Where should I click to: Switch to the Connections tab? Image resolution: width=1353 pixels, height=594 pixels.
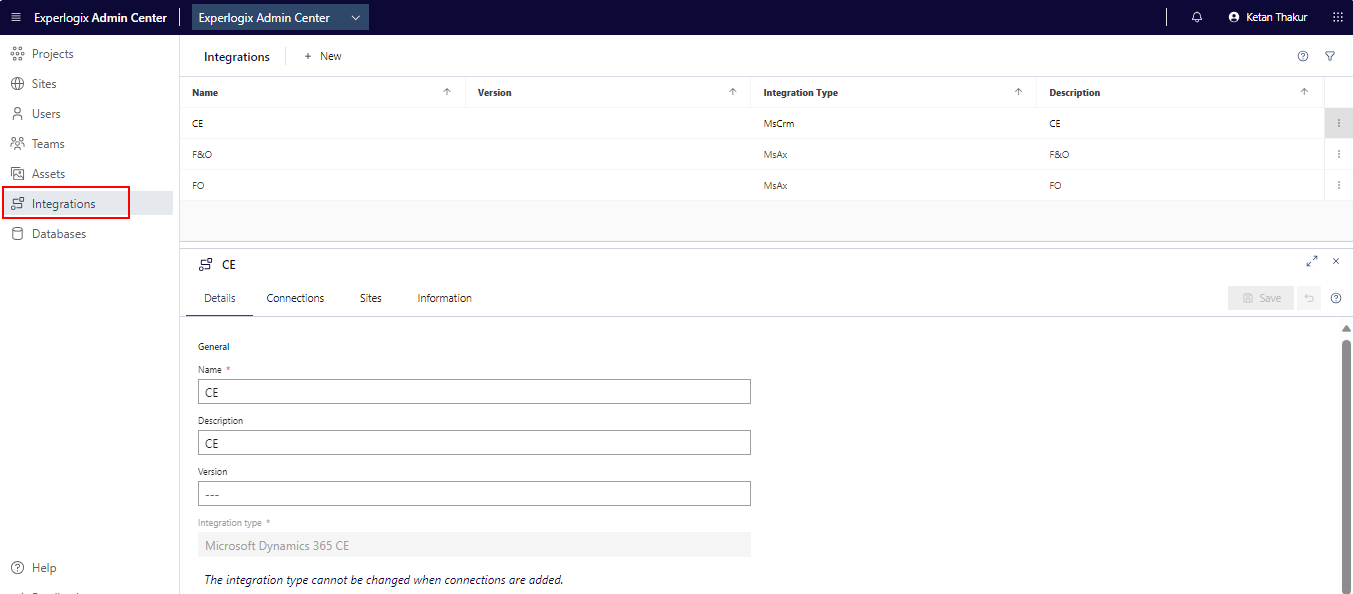pos(295,298)
